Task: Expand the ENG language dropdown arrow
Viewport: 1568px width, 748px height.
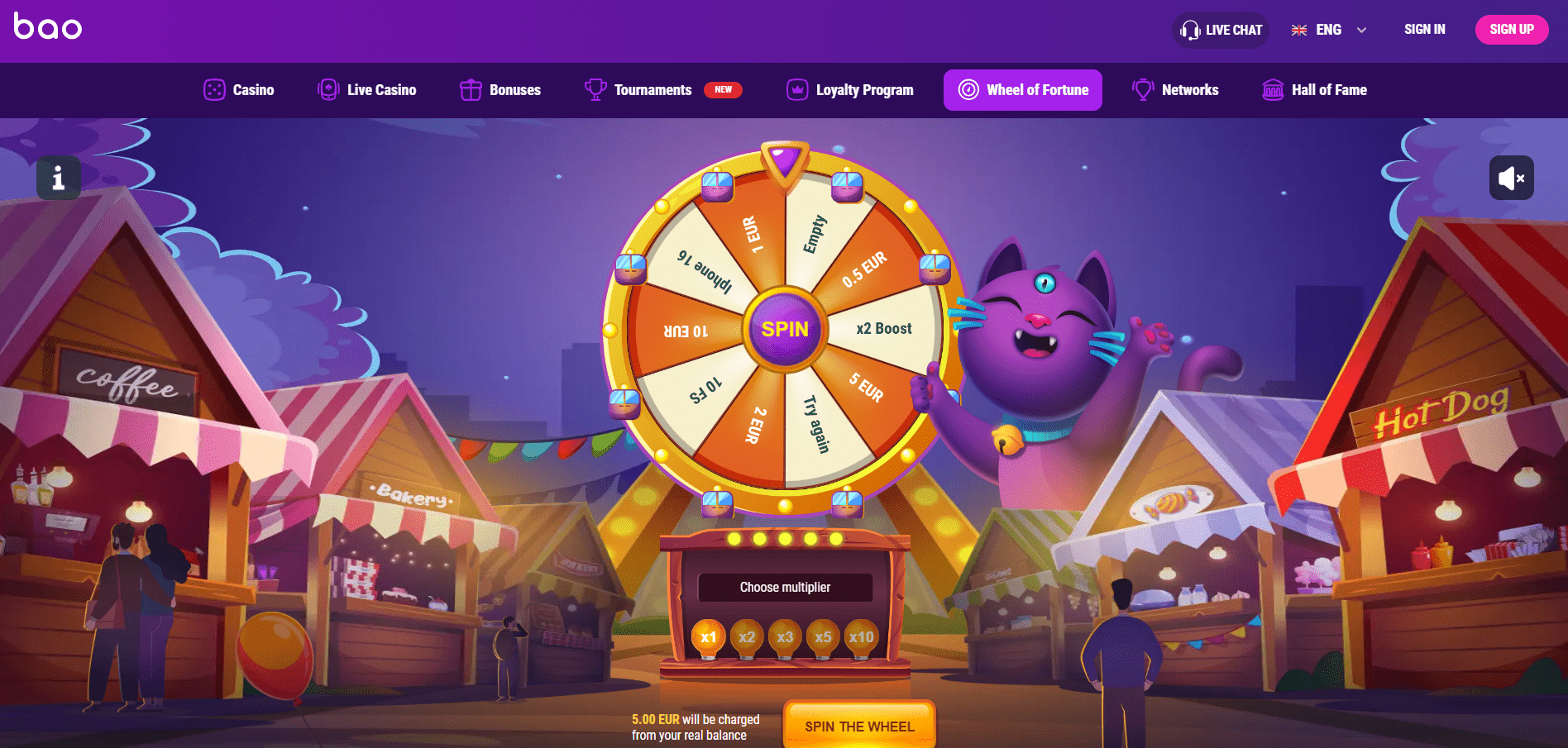Action: [1361, 30]
